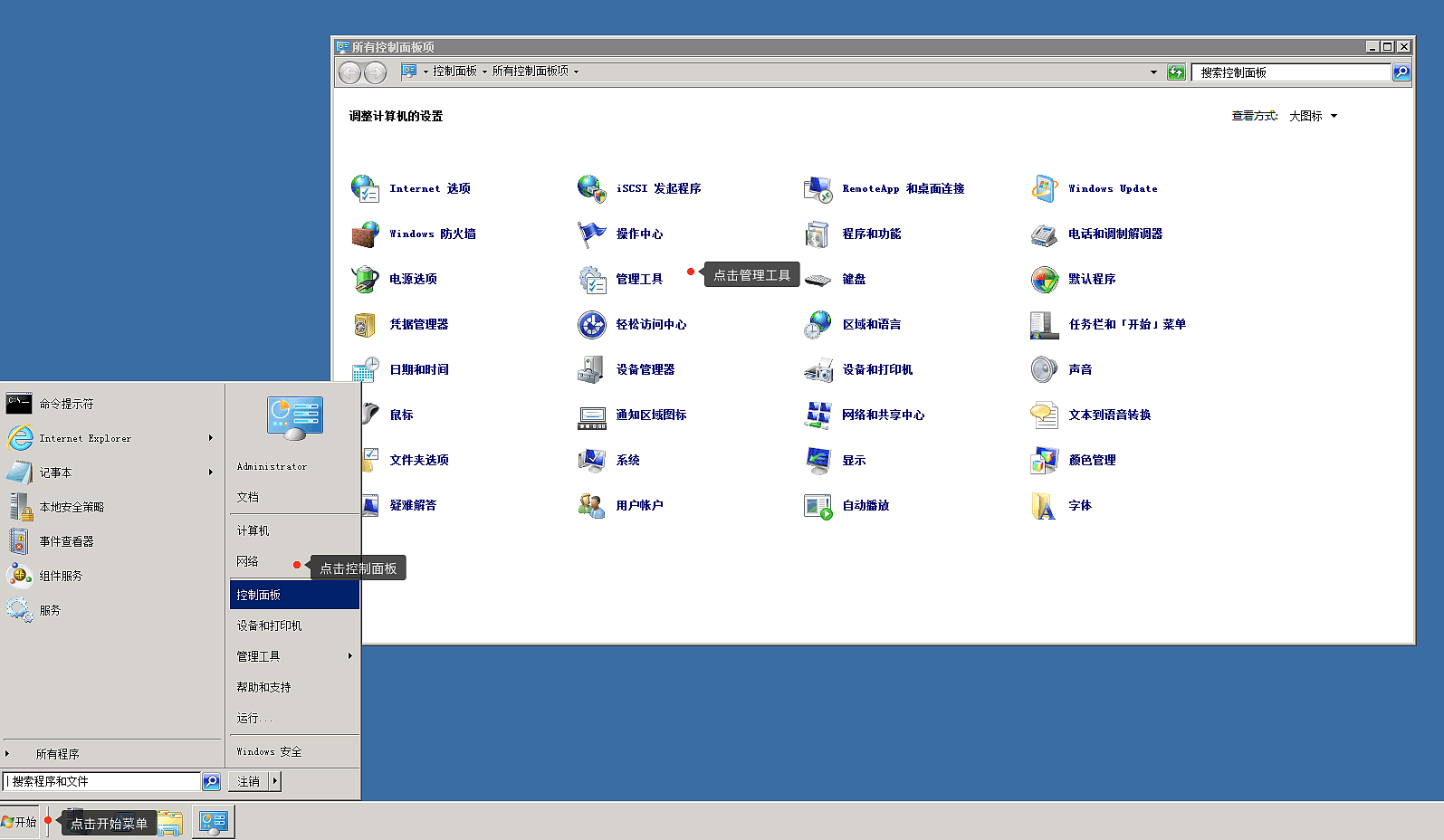Open address bar history dropdown arrow
The width and height of the screenshot is (1444, 840).
coord(1153,72)
